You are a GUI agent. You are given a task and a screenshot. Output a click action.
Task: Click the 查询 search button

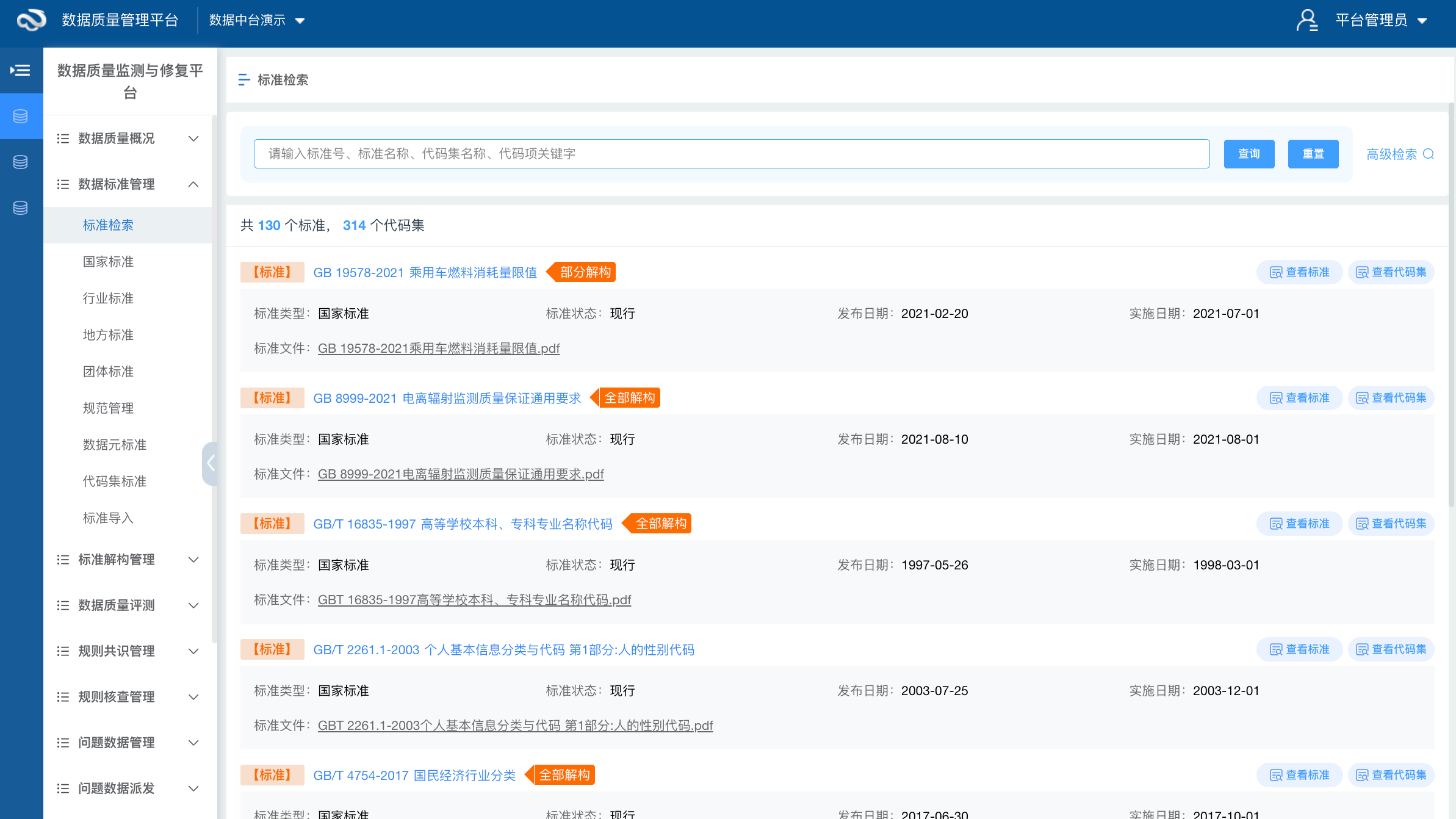[1249, 154]
